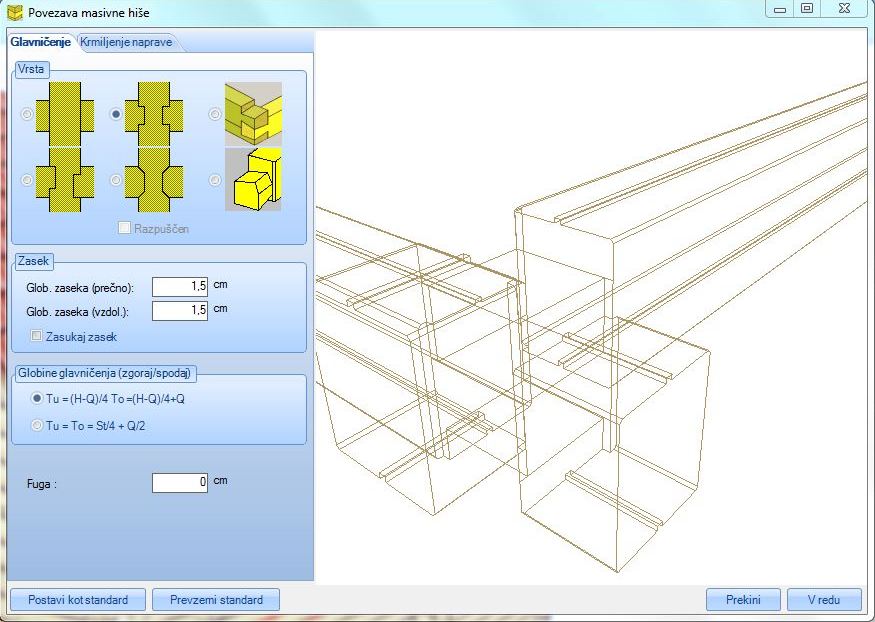Click the app icon in the title bar
Viewport: 875px width, 622px height.
(x=14, y=13)
